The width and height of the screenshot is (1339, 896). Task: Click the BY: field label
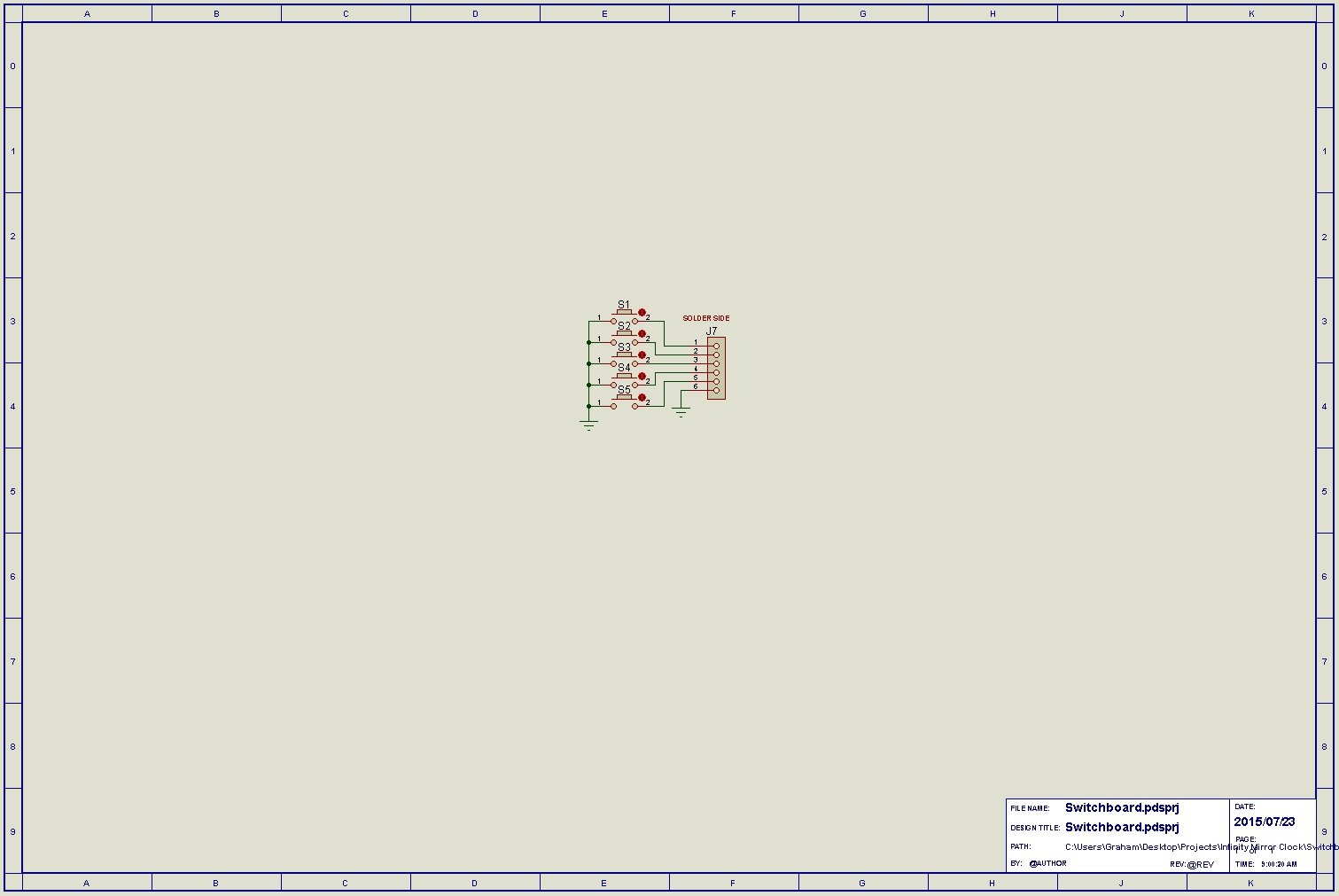point(1016,863)
